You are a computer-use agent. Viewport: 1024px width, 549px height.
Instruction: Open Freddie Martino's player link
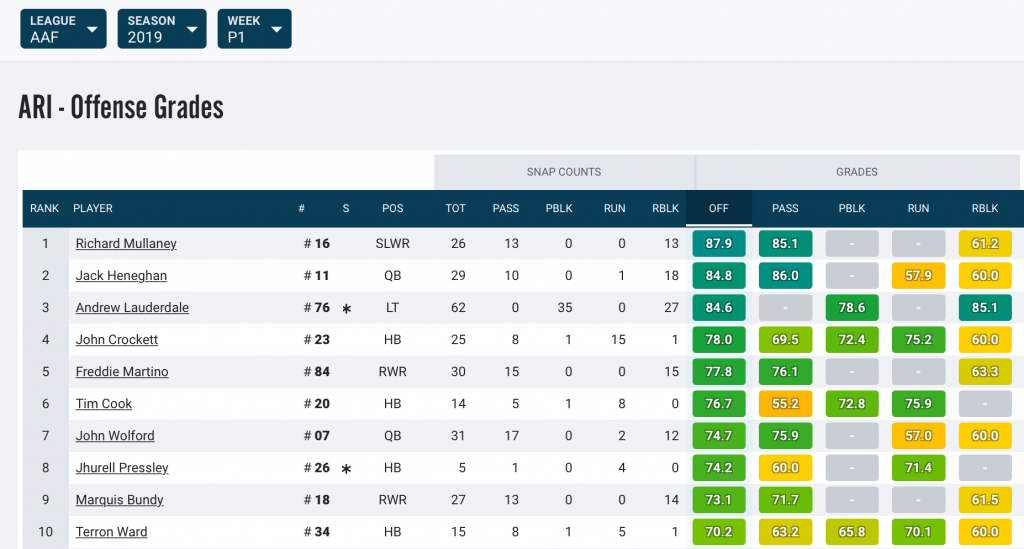[122, 371]
